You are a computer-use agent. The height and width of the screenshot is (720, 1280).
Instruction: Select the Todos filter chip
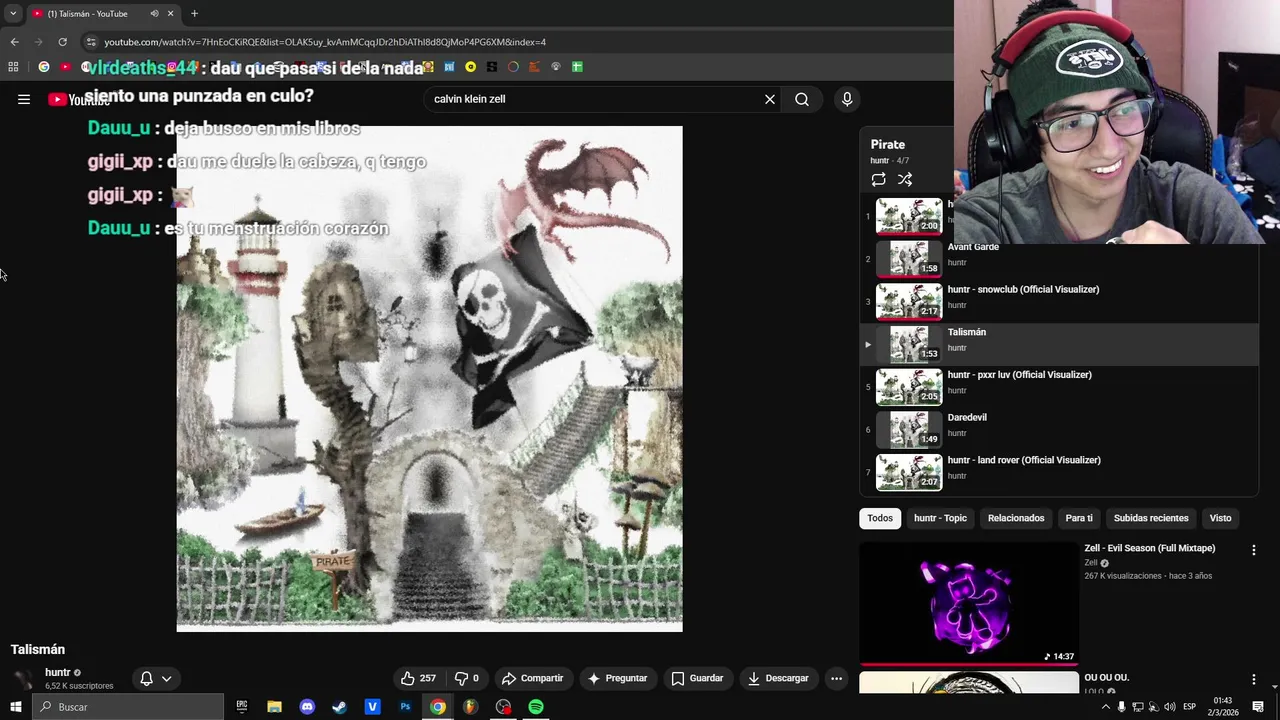[880, 518]
